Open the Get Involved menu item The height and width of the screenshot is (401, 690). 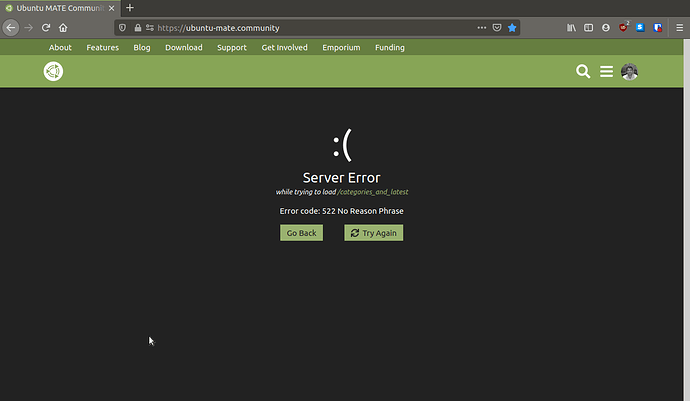coord(285,48)
